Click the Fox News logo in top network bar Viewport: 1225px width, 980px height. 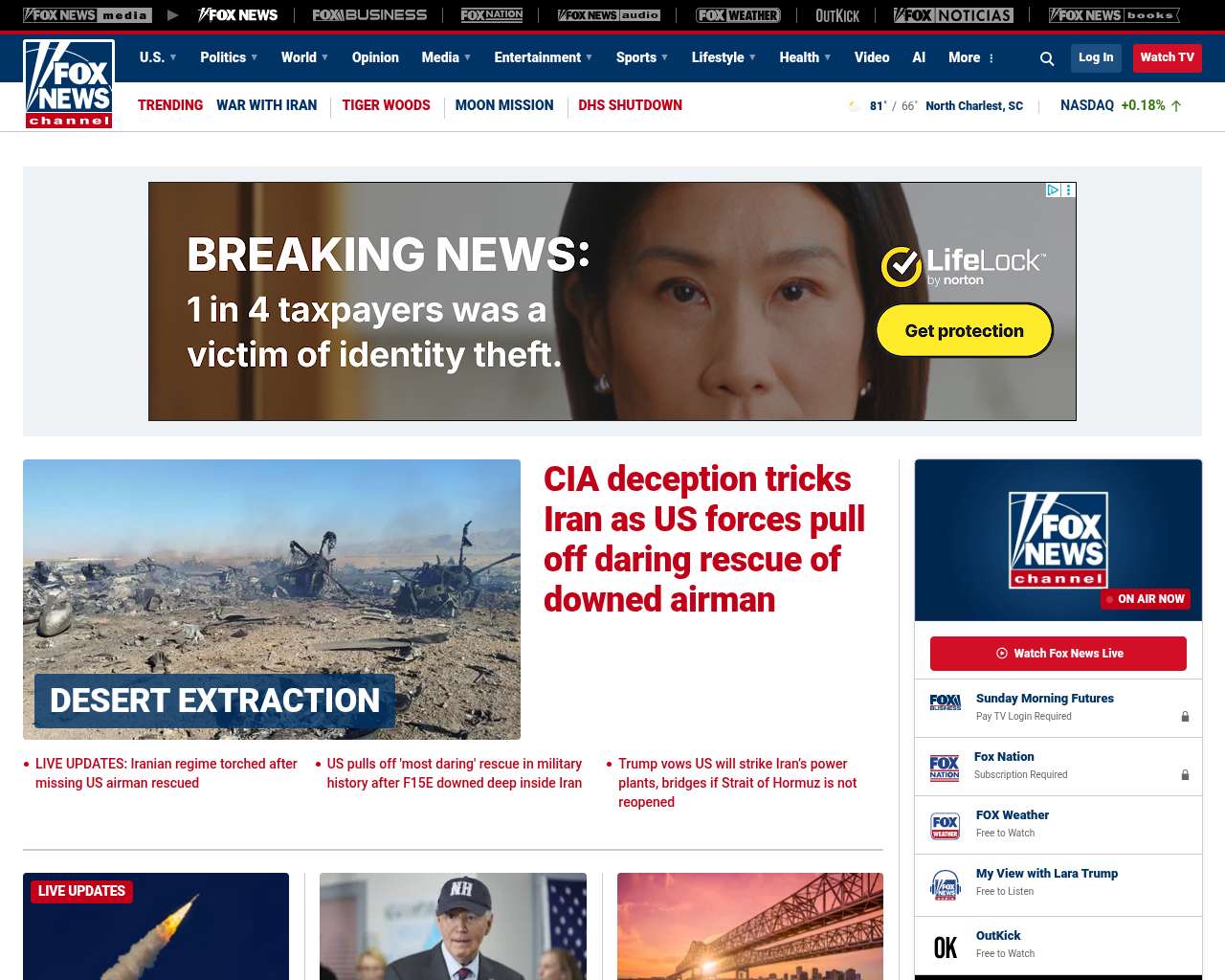[238, 15]
